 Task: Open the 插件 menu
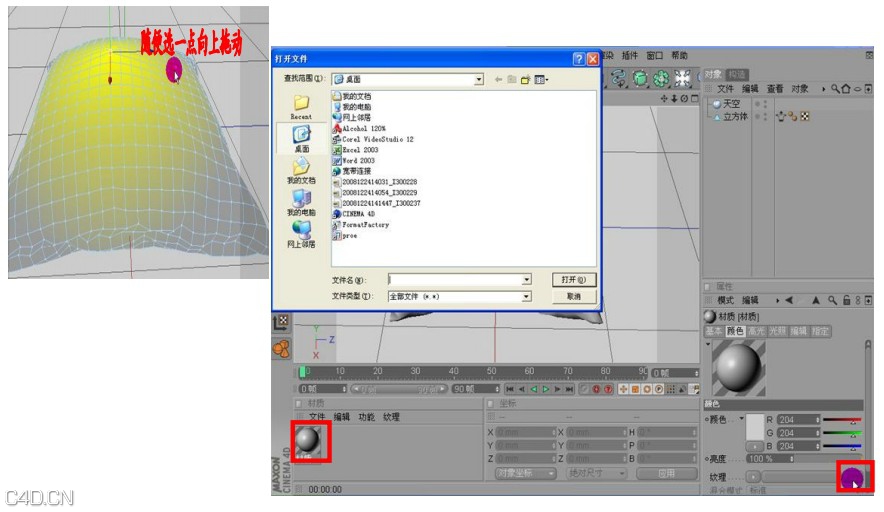629,55
